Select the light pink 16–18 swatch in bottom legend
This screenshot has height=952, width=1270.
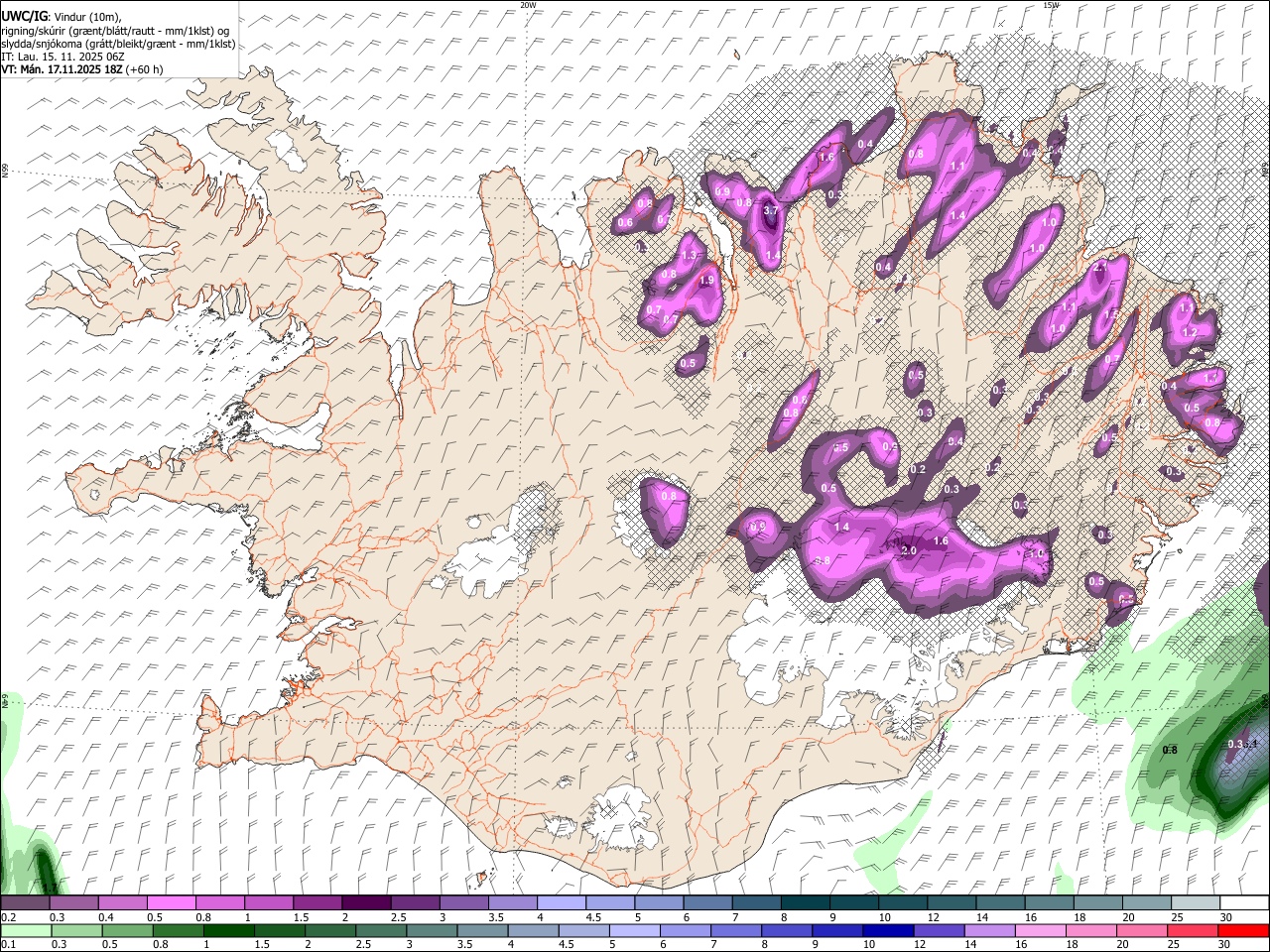(1040, 931)
